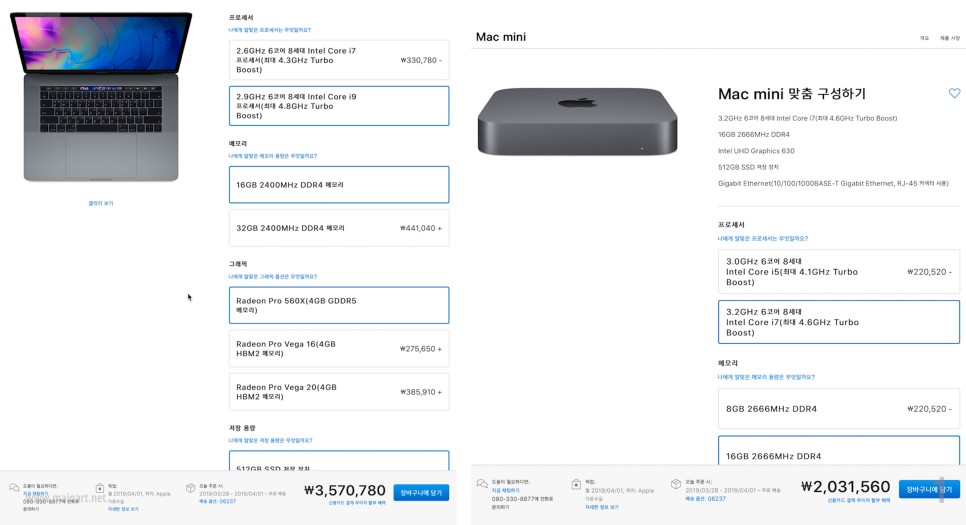Click 512GB SSD spec line in Mac mini summary
The width and height of the screenshot is (966, 525).
point(748,167)
